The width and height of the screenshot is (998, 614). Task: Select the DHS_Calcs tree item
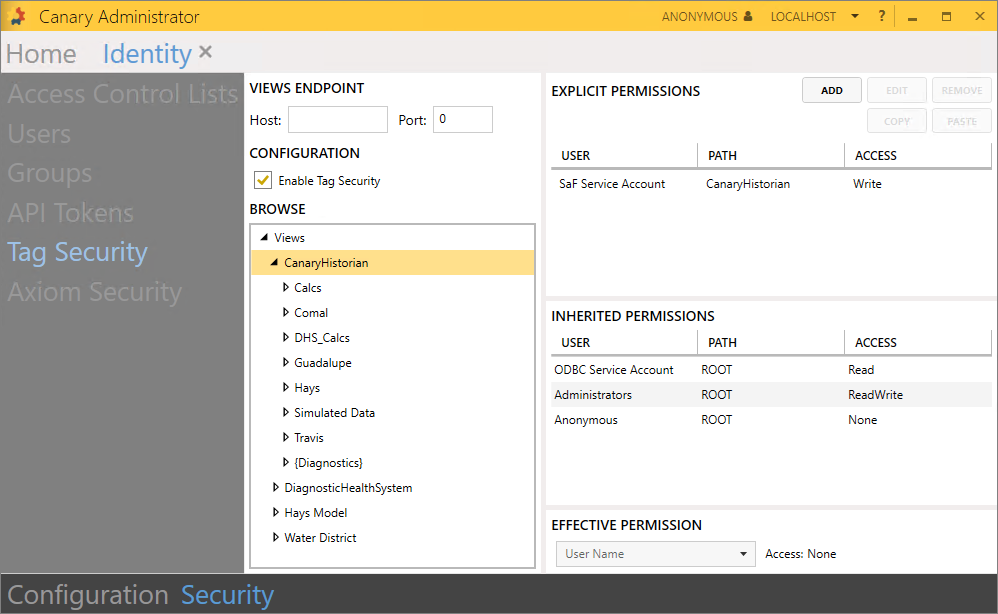point(322,338)
